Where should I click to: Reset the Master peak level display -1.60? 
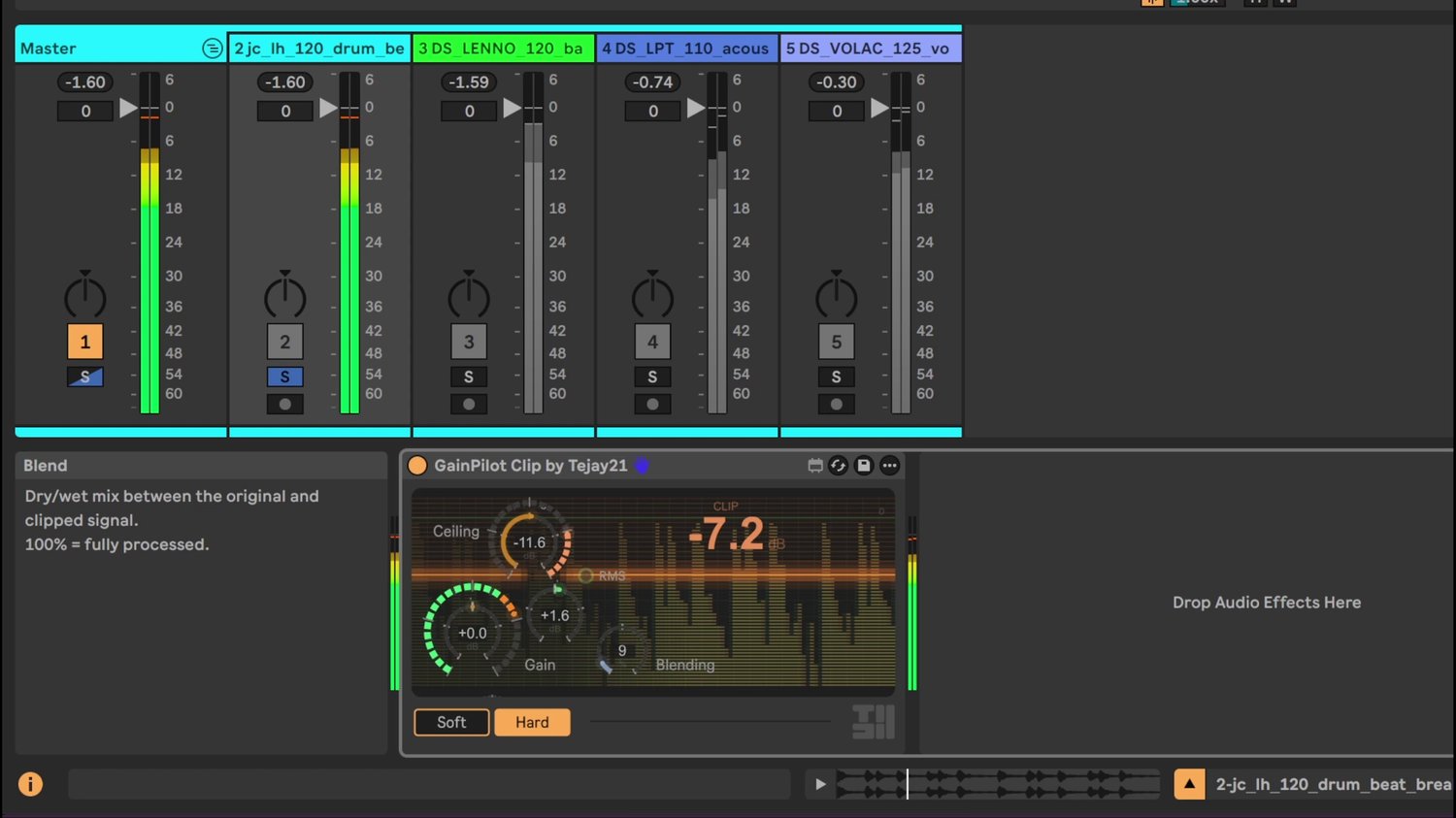pyautogui.click(x=85, y=82)
